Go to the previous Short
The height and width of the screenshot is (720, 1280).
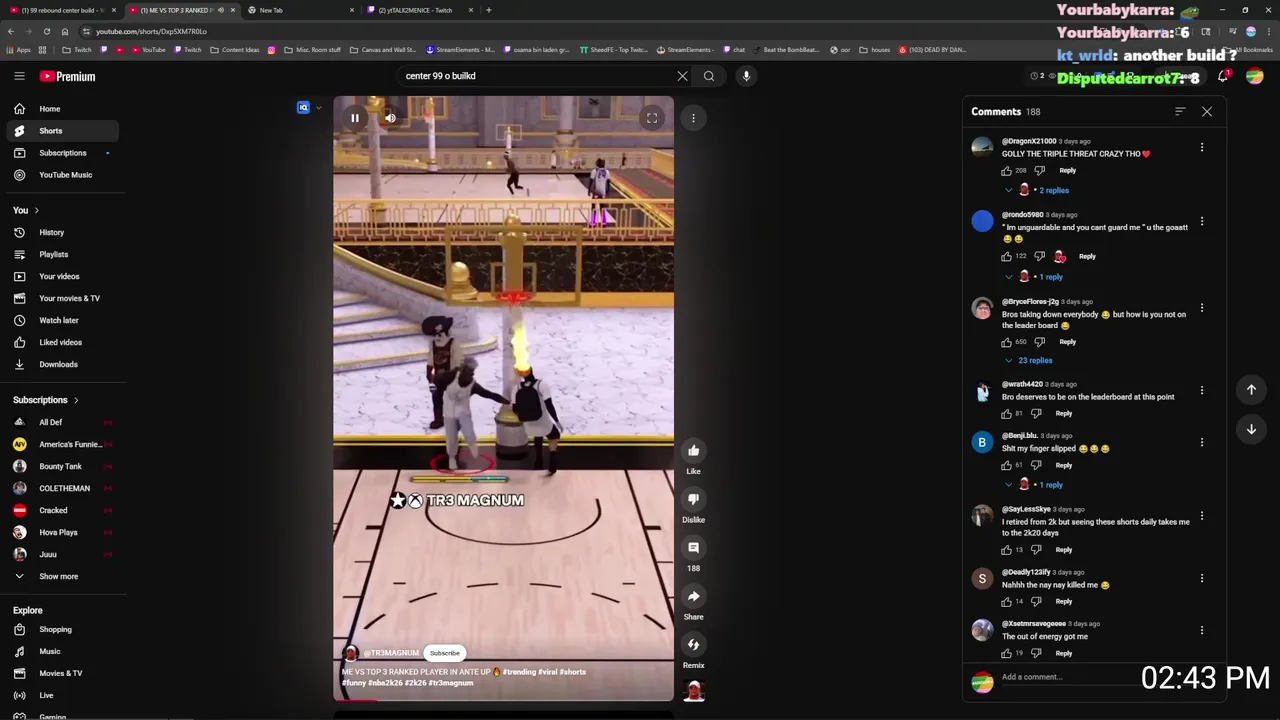coord(1251,390)
